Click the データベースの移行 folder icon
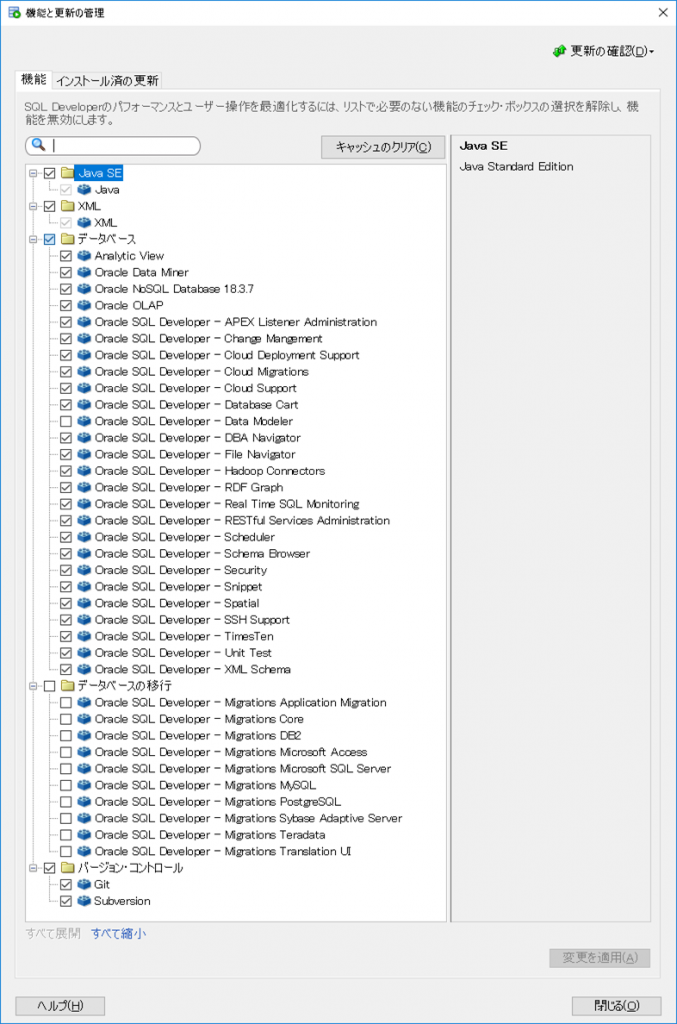 67,686
